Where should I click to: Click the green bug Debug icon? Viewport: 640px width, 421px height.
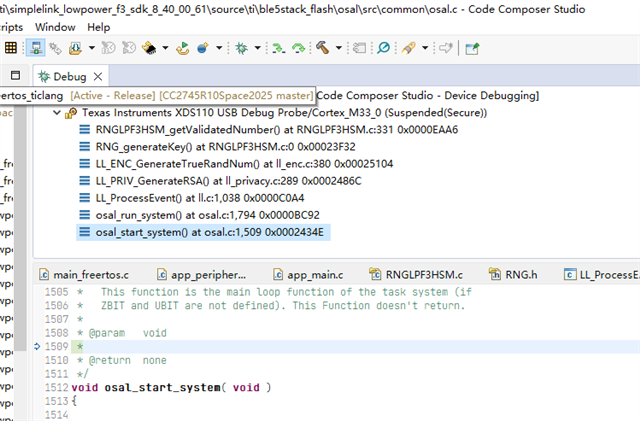pyautogui.click(x=242, y=48)
